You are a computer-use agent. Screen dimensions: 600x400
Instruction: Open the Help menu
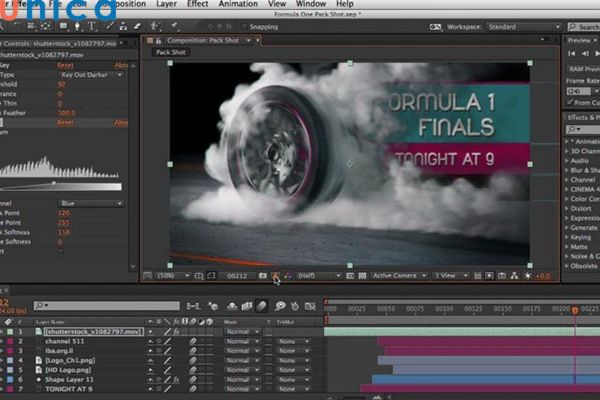coord(345,4)
